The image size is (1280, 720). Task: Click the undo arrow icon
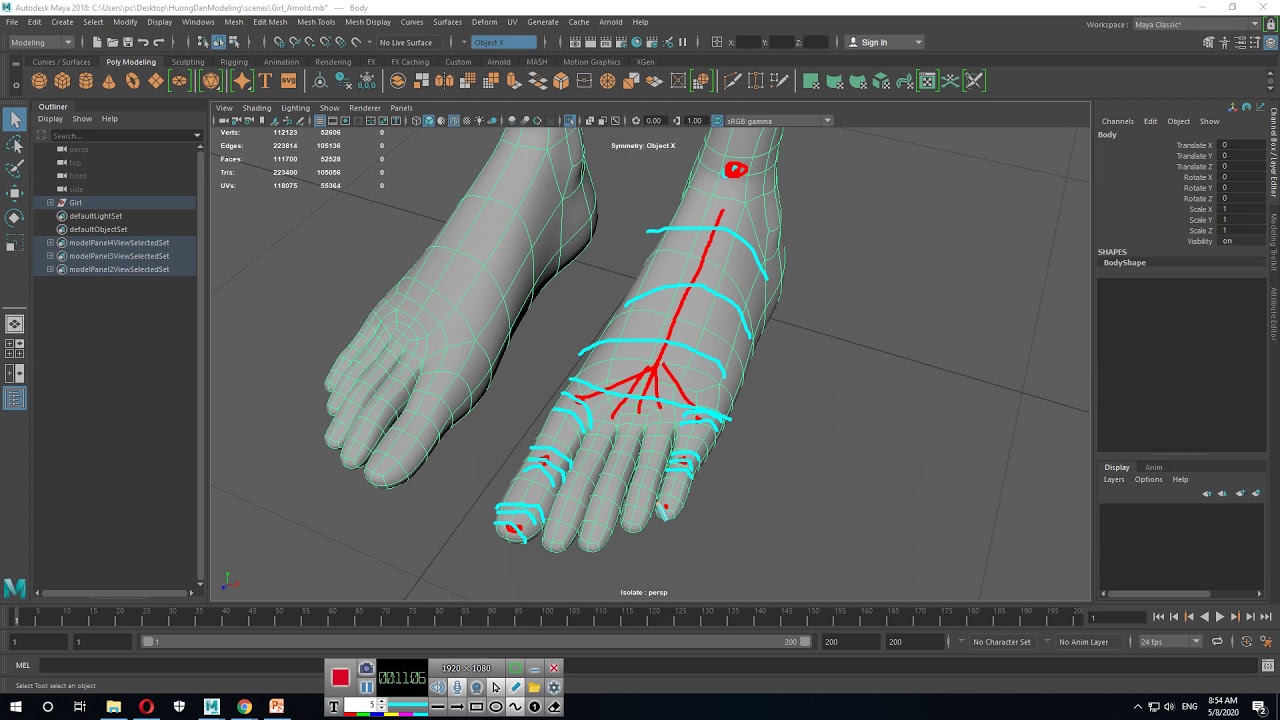pos(143,42)
